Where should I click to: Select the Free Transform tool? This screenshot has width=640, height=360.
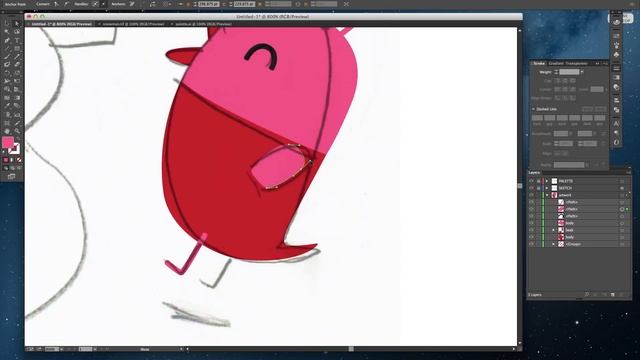(17, 81)
